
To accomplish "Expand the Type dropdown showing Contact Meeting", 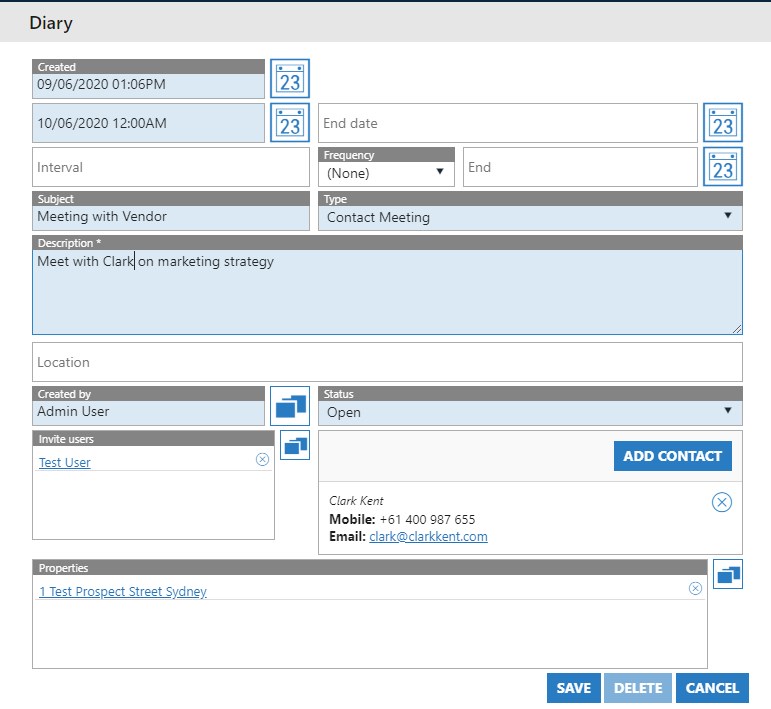I will [530, 217].
